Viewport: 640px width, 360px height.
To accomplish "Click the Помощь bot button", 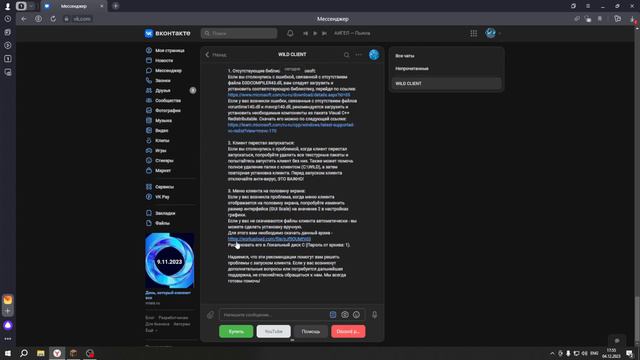I will 311,331.
